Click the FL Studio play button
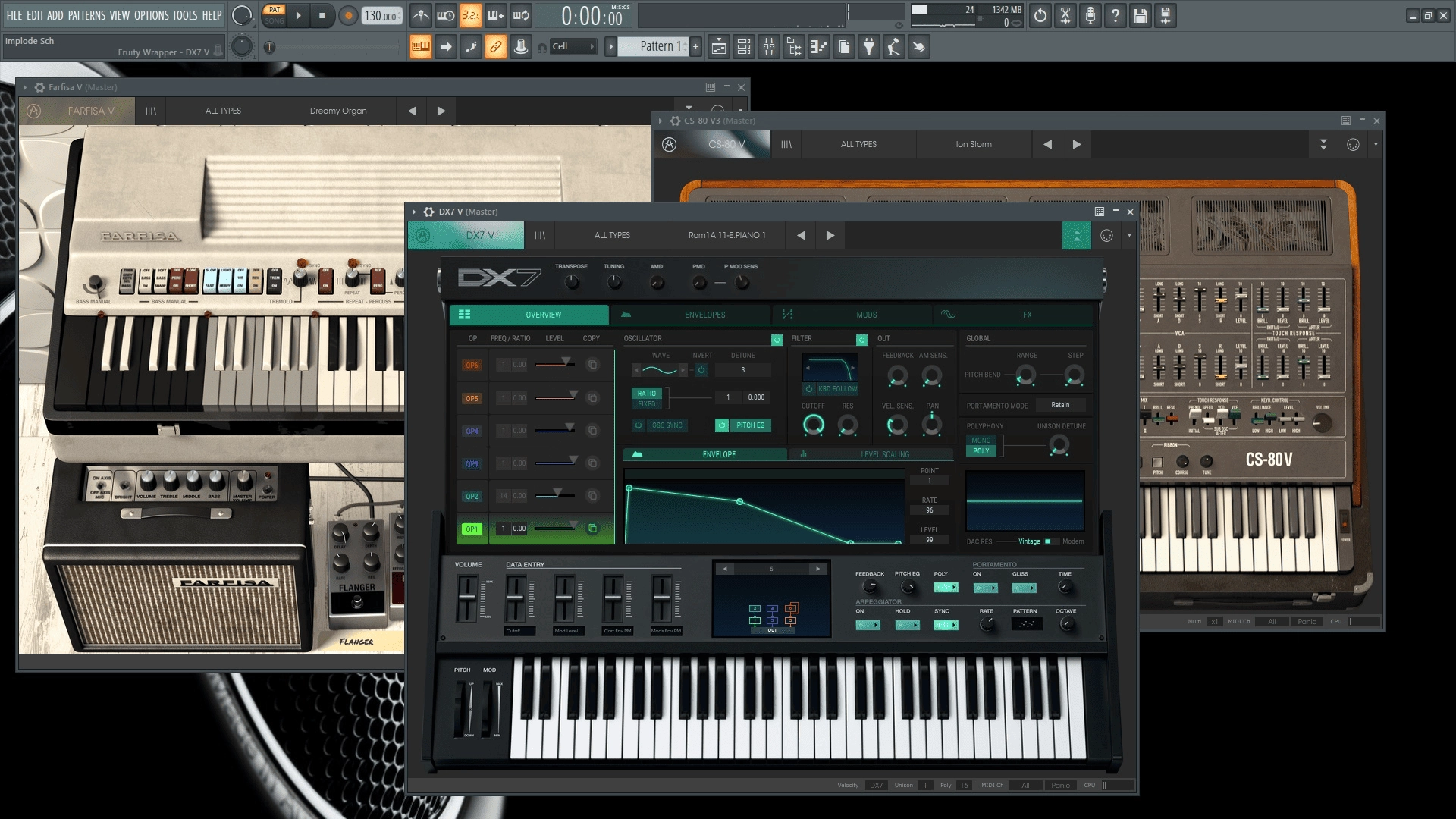The width and height of the screenshot is (1456, 819). pyautogui.click(x=298, y=15)
